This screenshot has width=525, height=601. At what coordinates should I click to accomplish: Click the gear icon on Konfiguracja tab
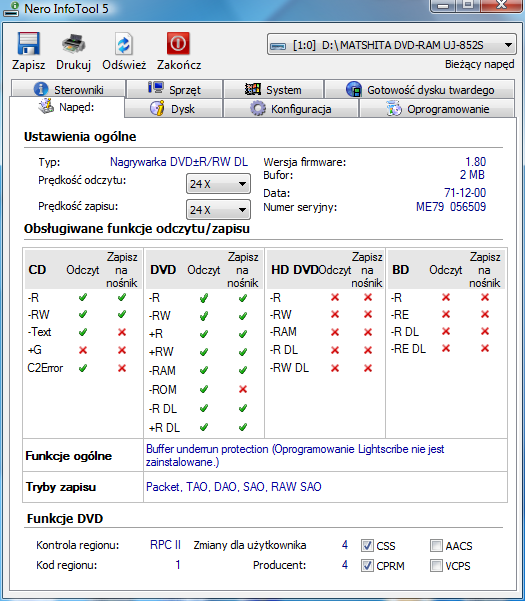(258, 108)
